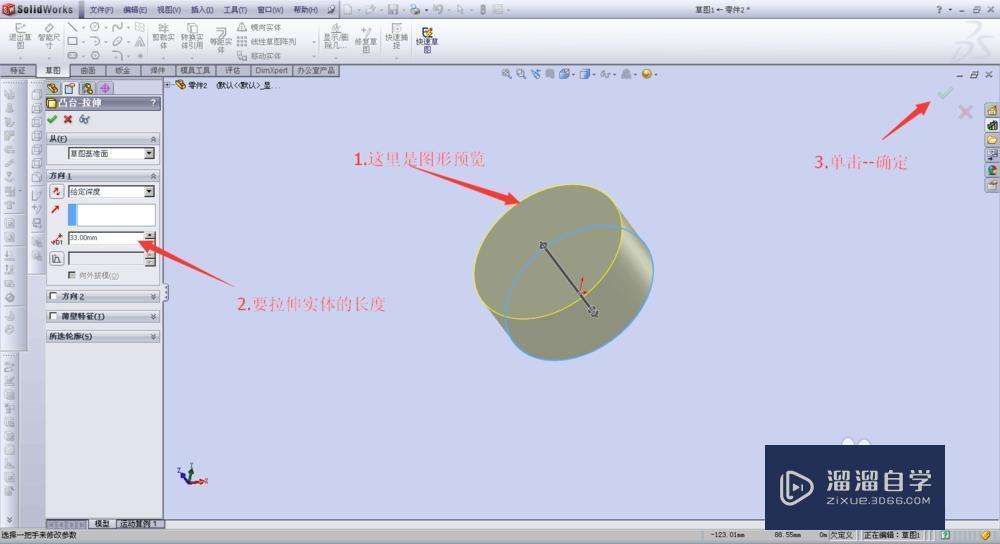
Task: Click the draft on/off button
Action: click(56, 258)
